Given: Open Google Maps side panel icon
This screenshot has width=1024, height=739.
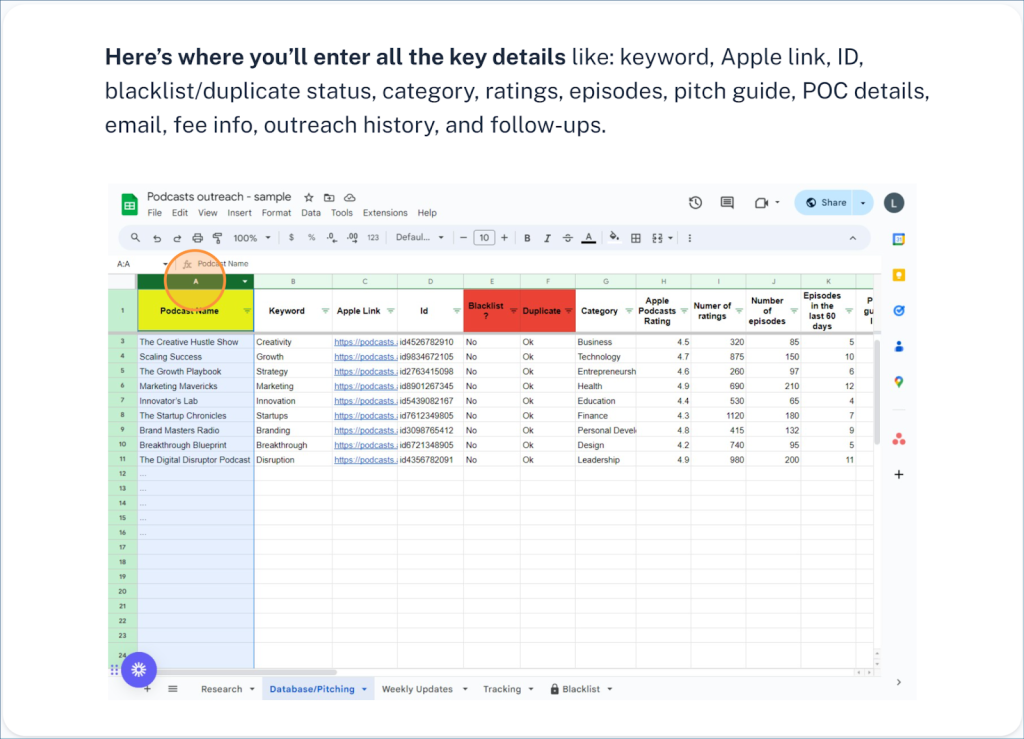Looking at the screenshot, I should coord(899,382).
